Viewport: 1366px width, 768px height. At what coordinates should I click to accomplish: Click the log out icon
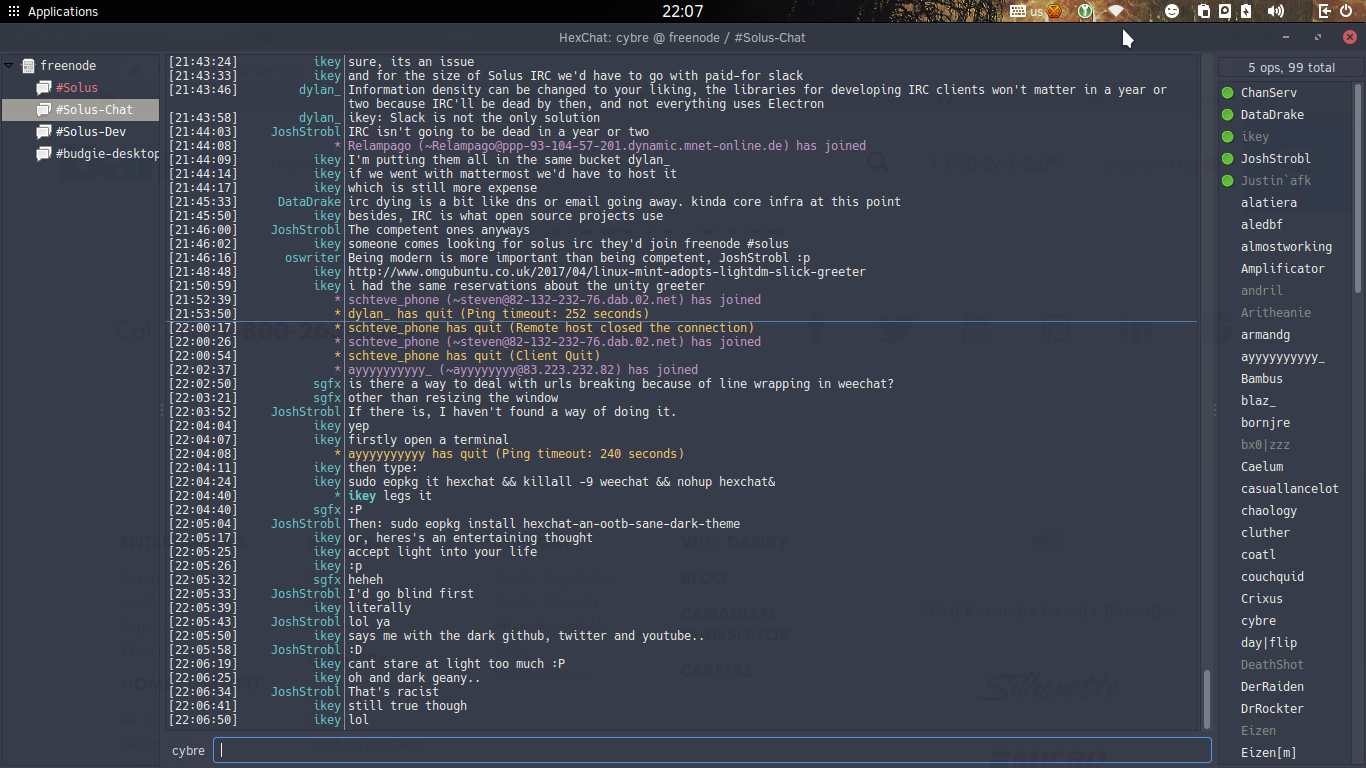coord(1324,11)
